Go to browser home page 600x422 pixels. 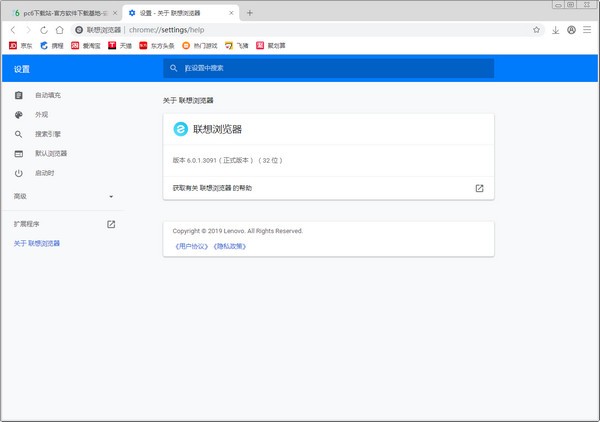(x=62, y=30)
